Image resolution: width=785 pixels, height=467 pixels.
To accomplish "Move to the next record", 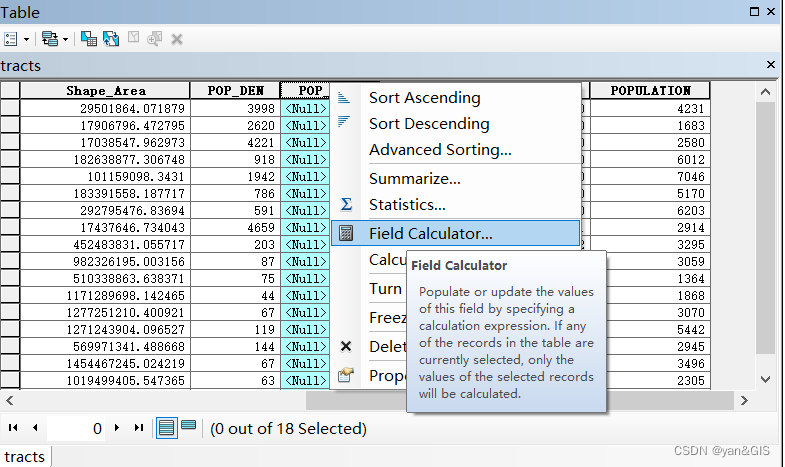I will click(117, 428).
